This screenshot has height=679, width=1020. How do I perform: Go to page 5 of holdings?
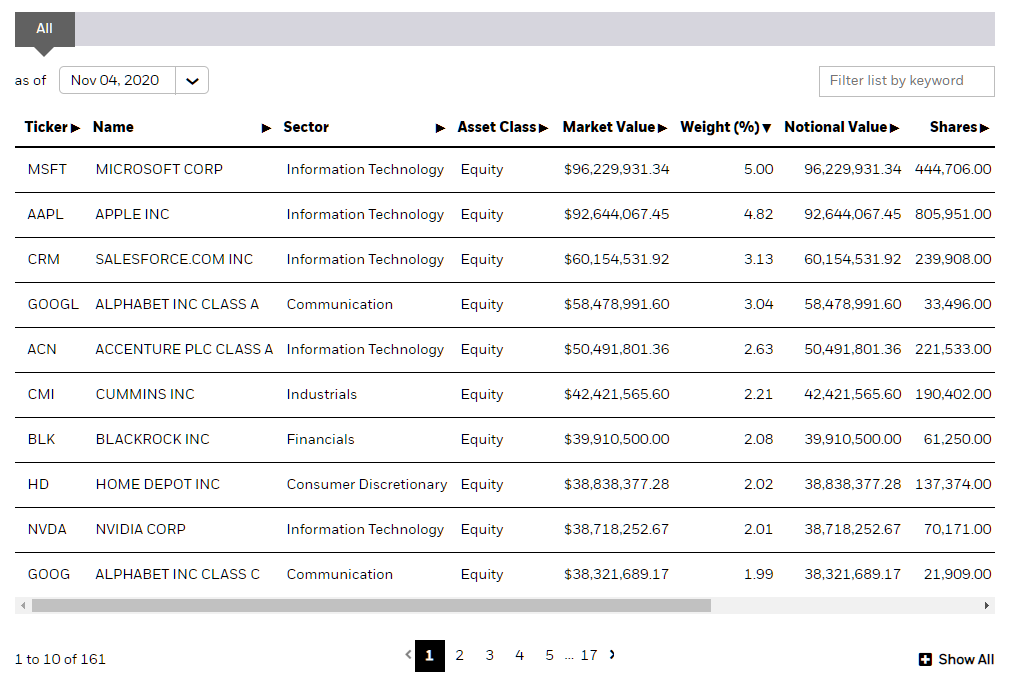coord(549,655)
